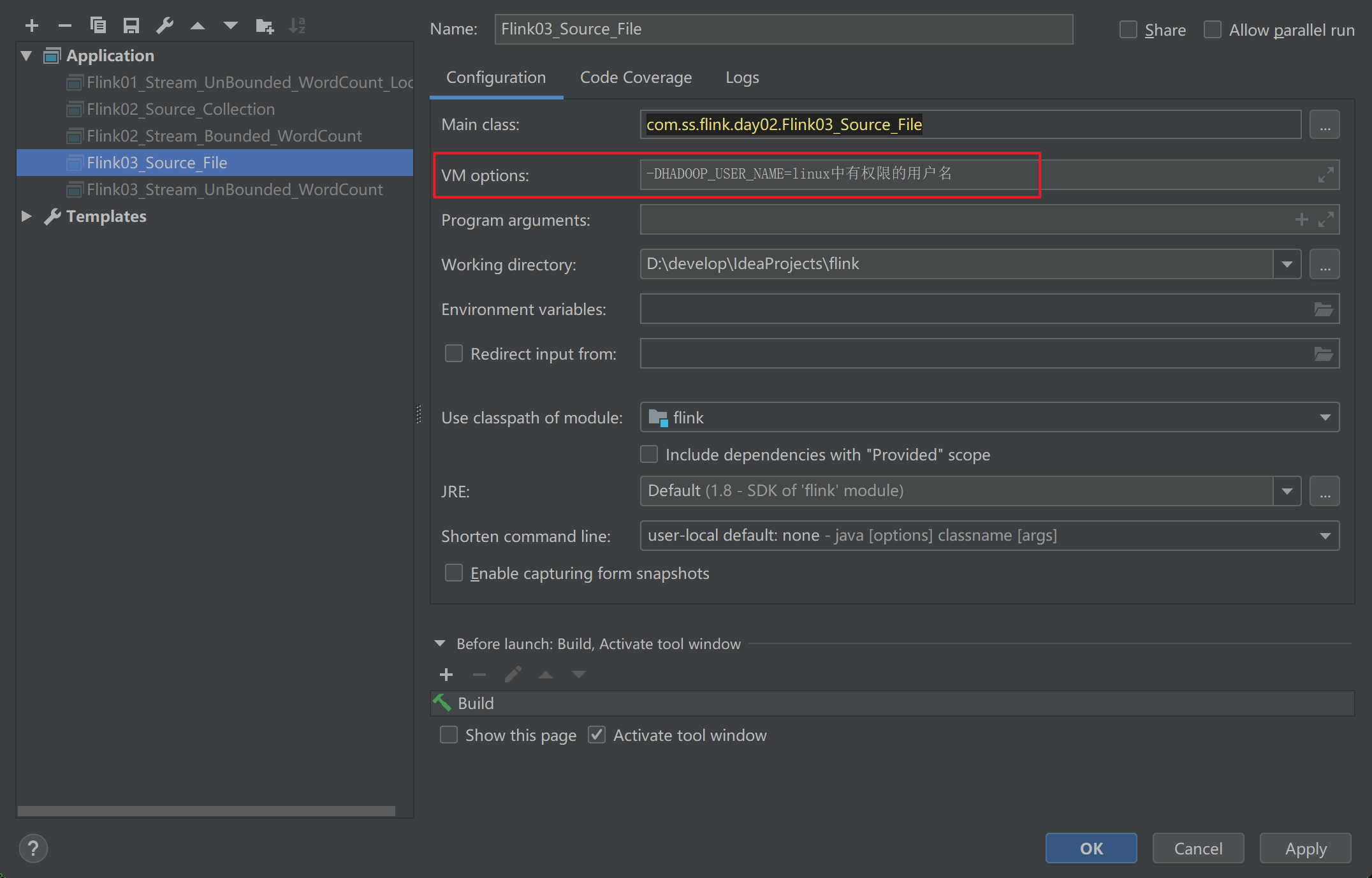
Task: Toggle Show this page checkbox
Action: coord(449,735)
